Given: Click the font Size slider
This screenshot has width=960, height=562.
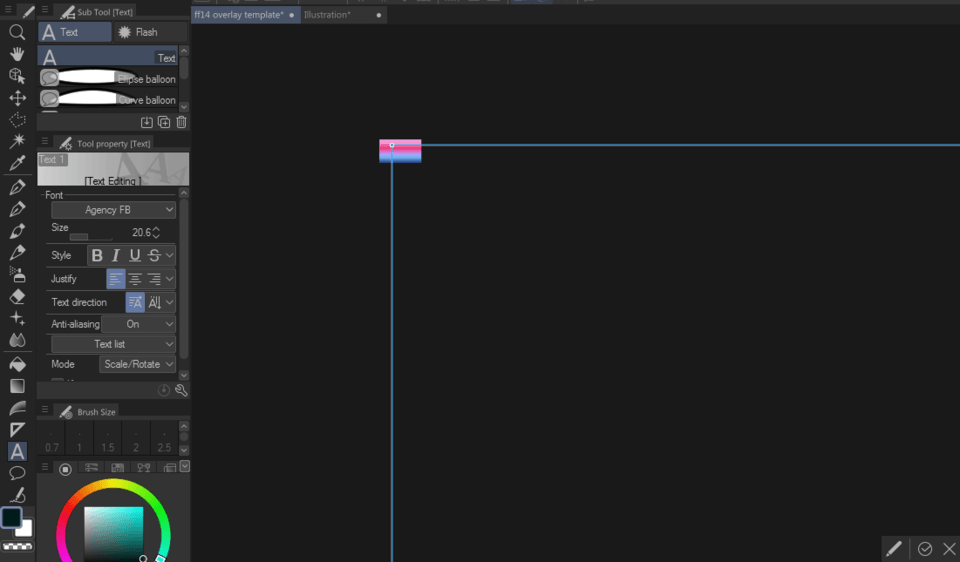Looking at the screenshot, I should click(91, 237).
